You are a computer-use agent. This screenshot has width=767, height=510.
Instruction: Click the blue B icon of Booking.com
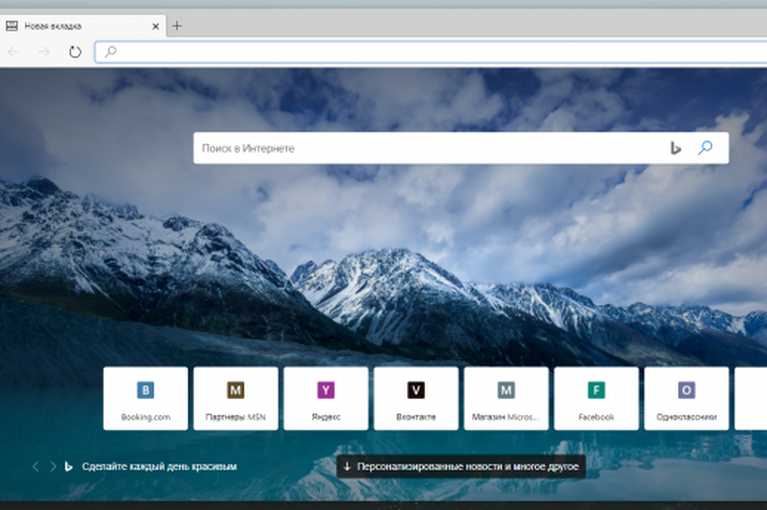pos(145,390)
